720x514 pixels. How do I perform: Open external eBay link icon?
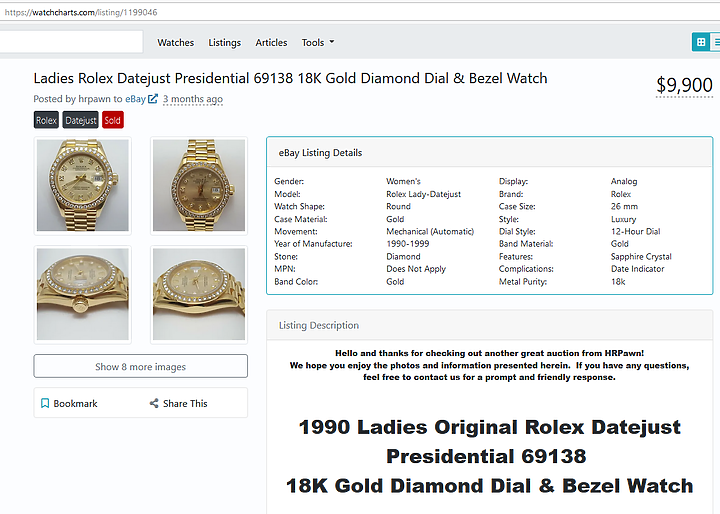click(153, 99)
